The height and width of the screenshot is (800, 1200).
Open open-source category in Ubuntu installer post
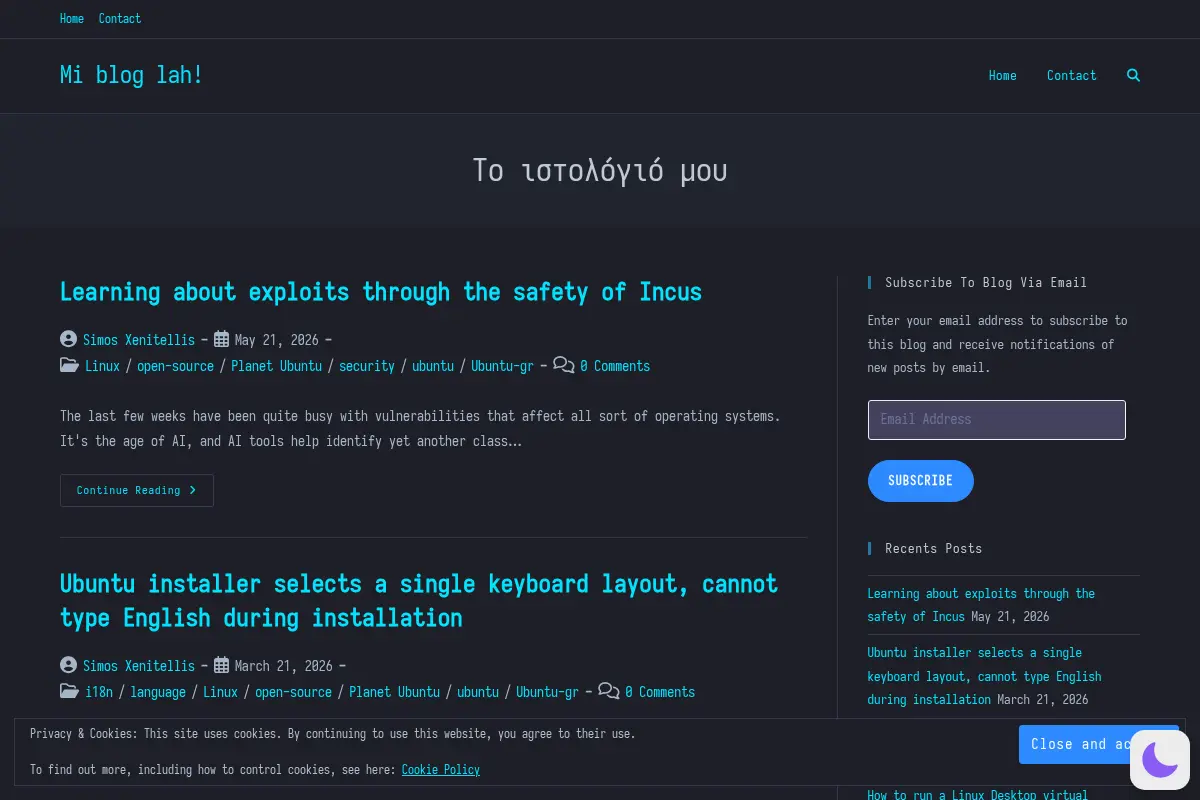293,692
